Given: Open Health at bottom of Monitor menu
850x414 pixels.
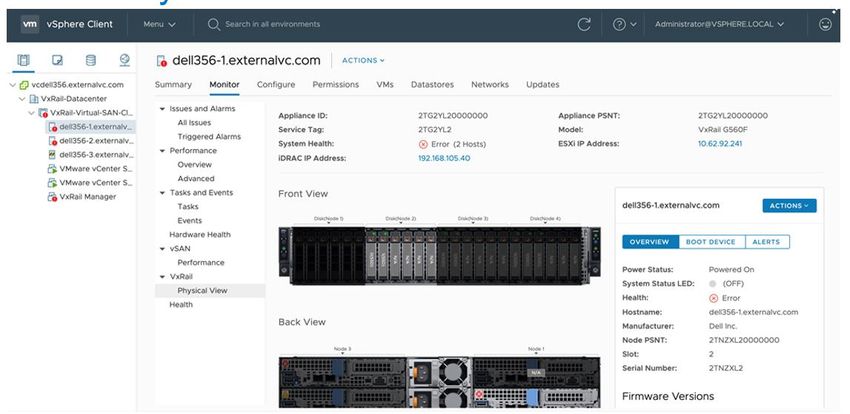Looking at the screenshot, I should 181,305.
